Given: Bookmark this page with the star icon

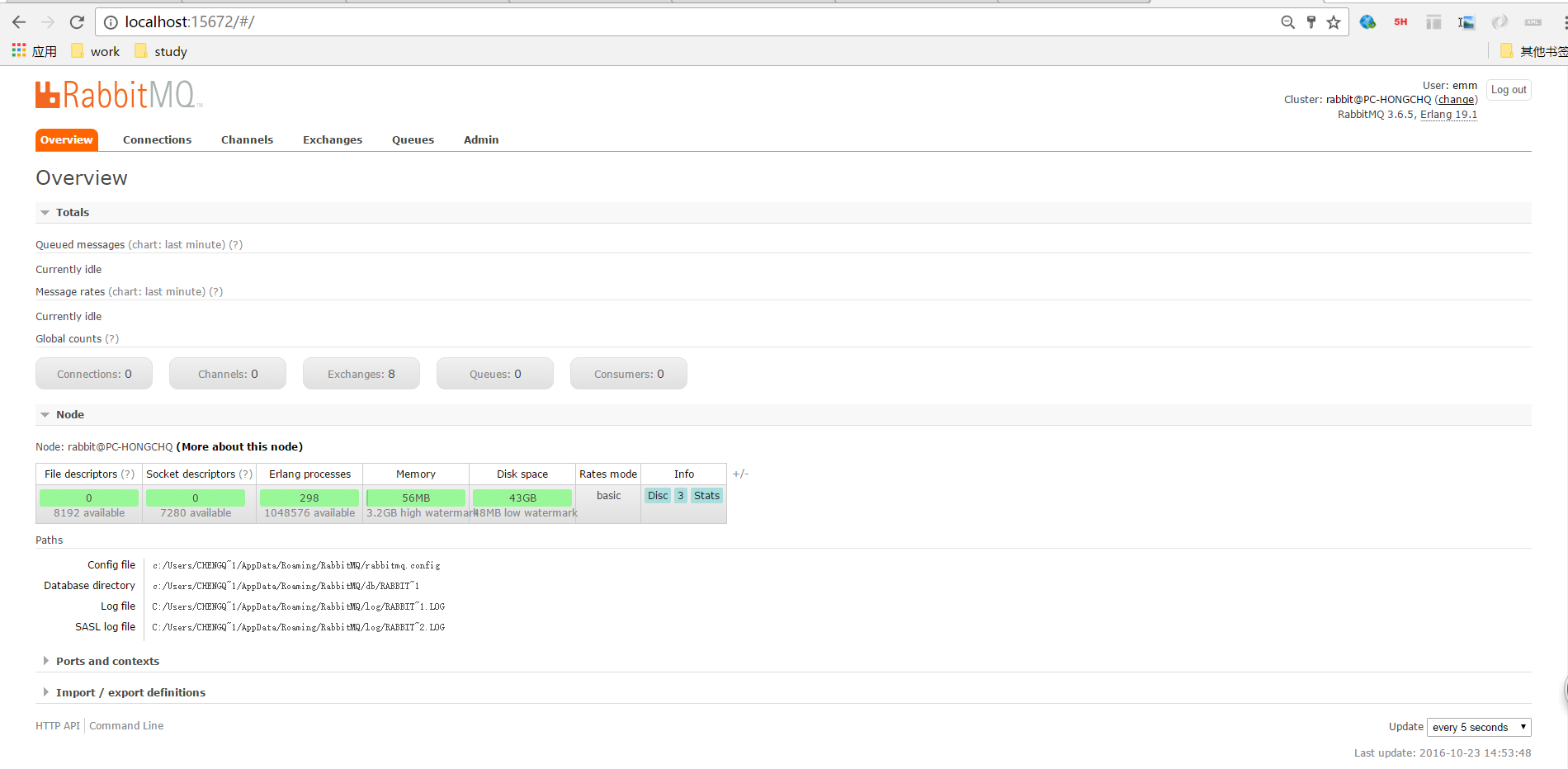Looking at the screenshot, I should coord(1334,22).
